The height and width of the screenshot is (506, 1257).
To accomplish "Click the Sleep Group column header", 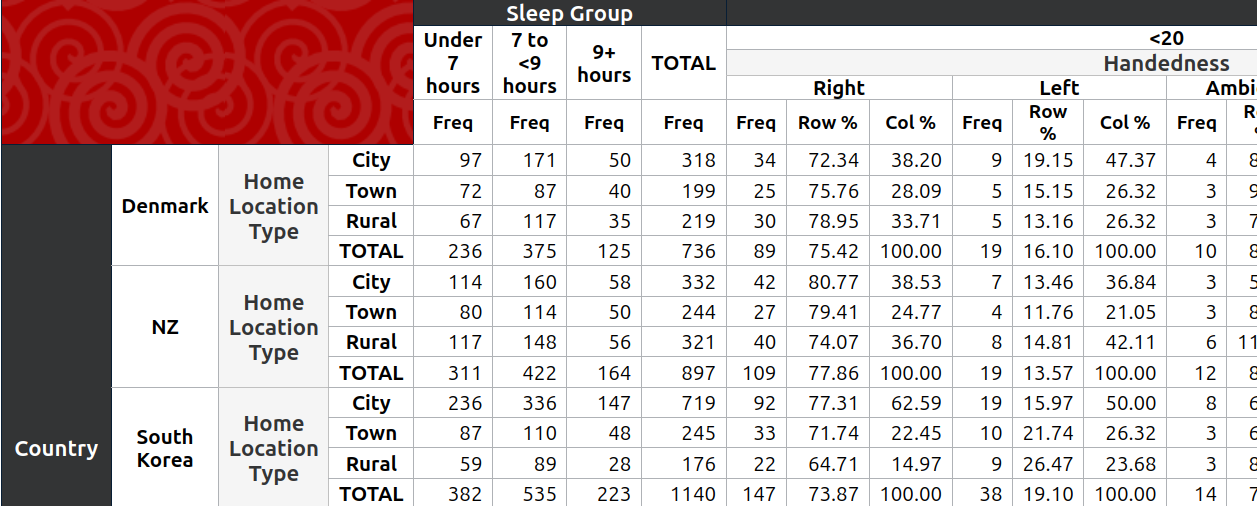I will click(x=569, y=13).
